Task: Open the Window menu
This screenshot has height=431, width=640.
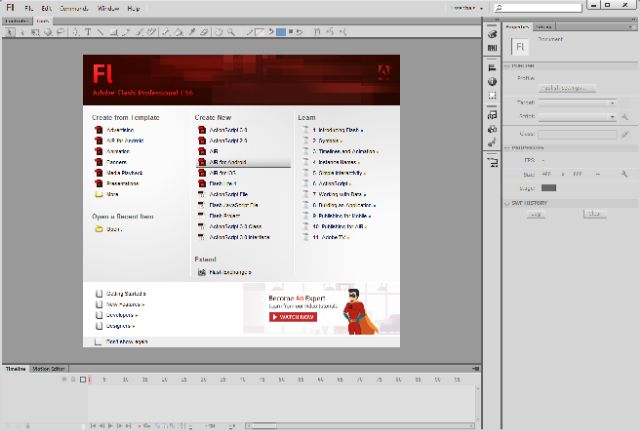Action: pyautogui.click(x=110, y=7)
